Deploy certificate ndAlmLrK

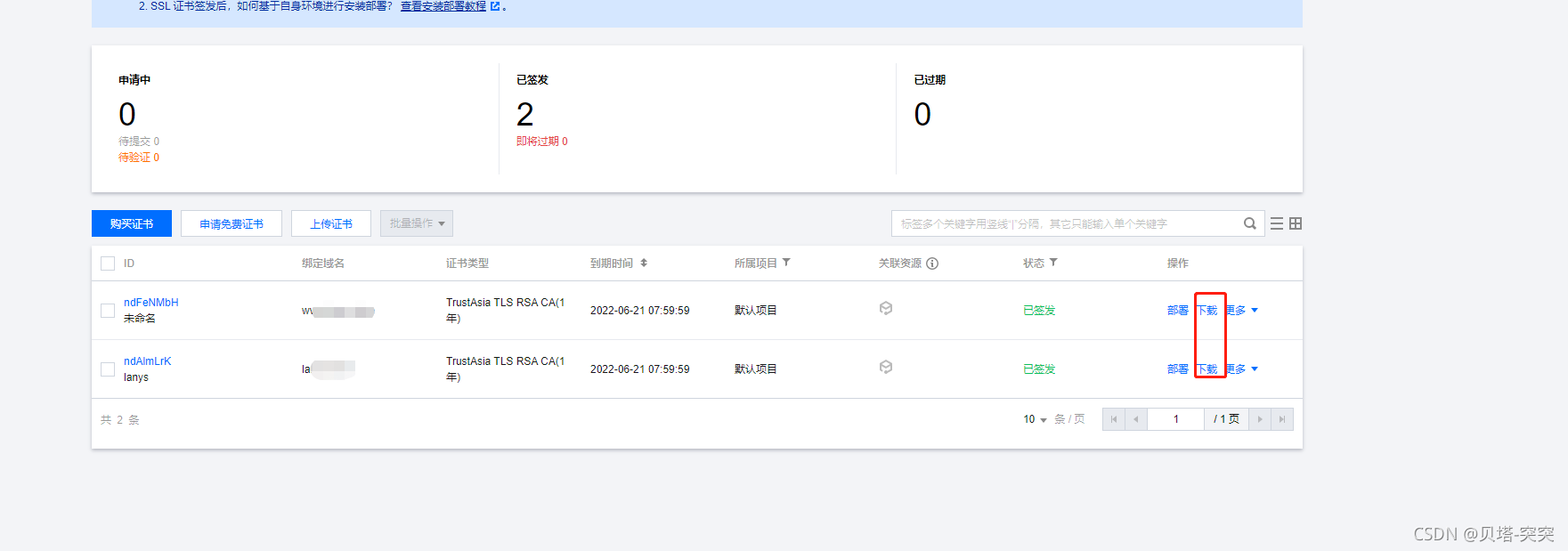pyautogui.click(x=1178, y=369)
